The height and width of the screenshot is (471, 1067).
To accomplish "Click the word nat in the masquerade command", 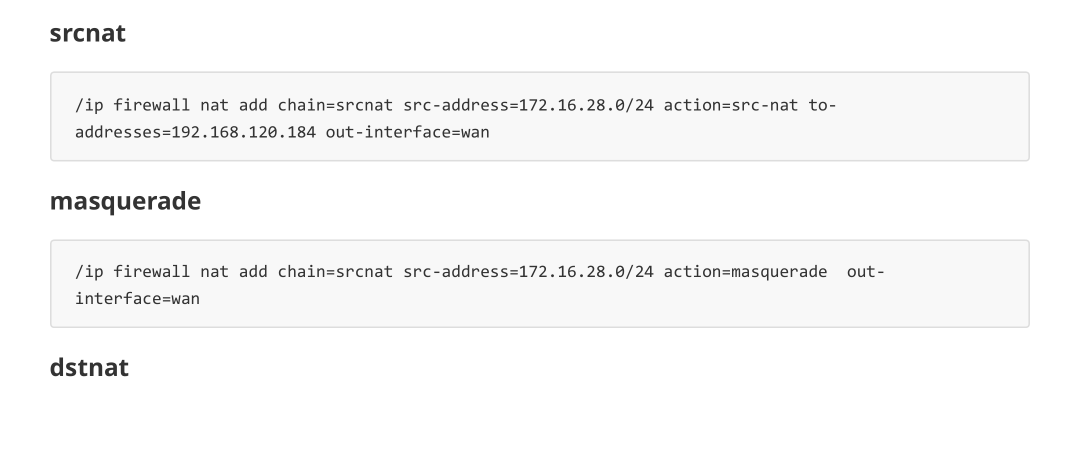I will click(x=214, y=272).
